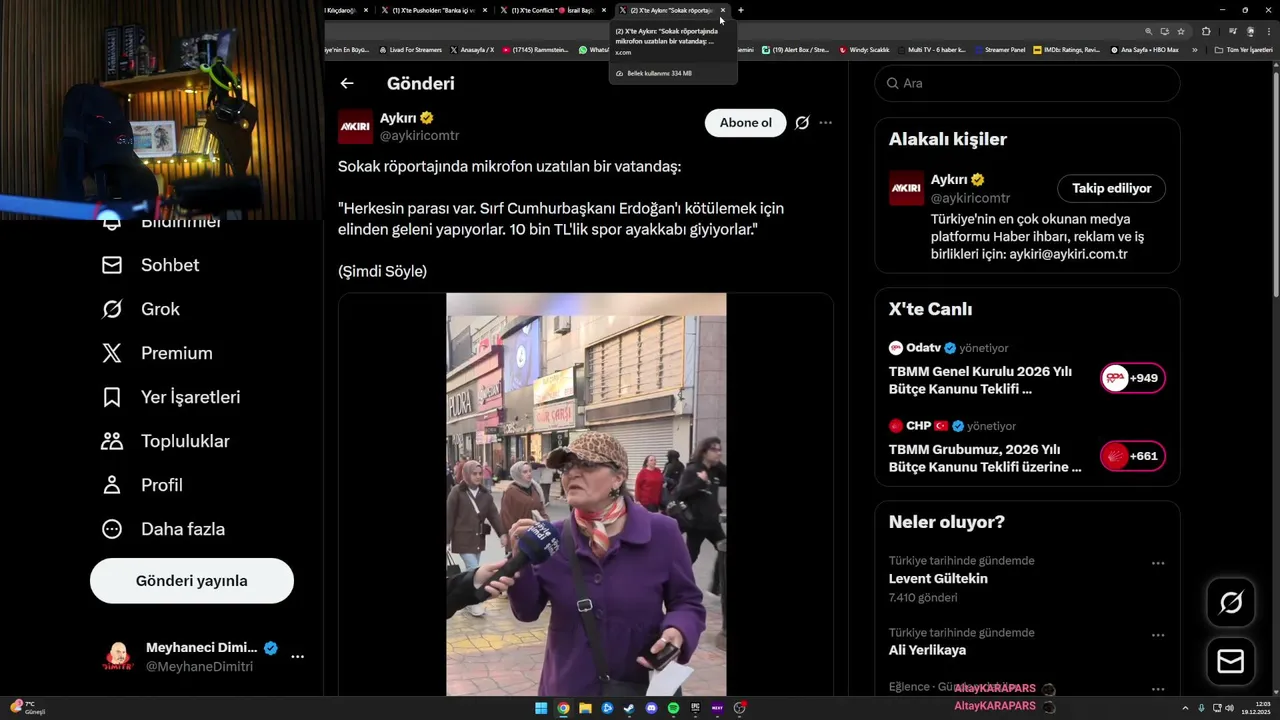The image size is (1280, 720).
Task: Join the Odatv live +949 listeners badge
Action: tap(1133, 378)
